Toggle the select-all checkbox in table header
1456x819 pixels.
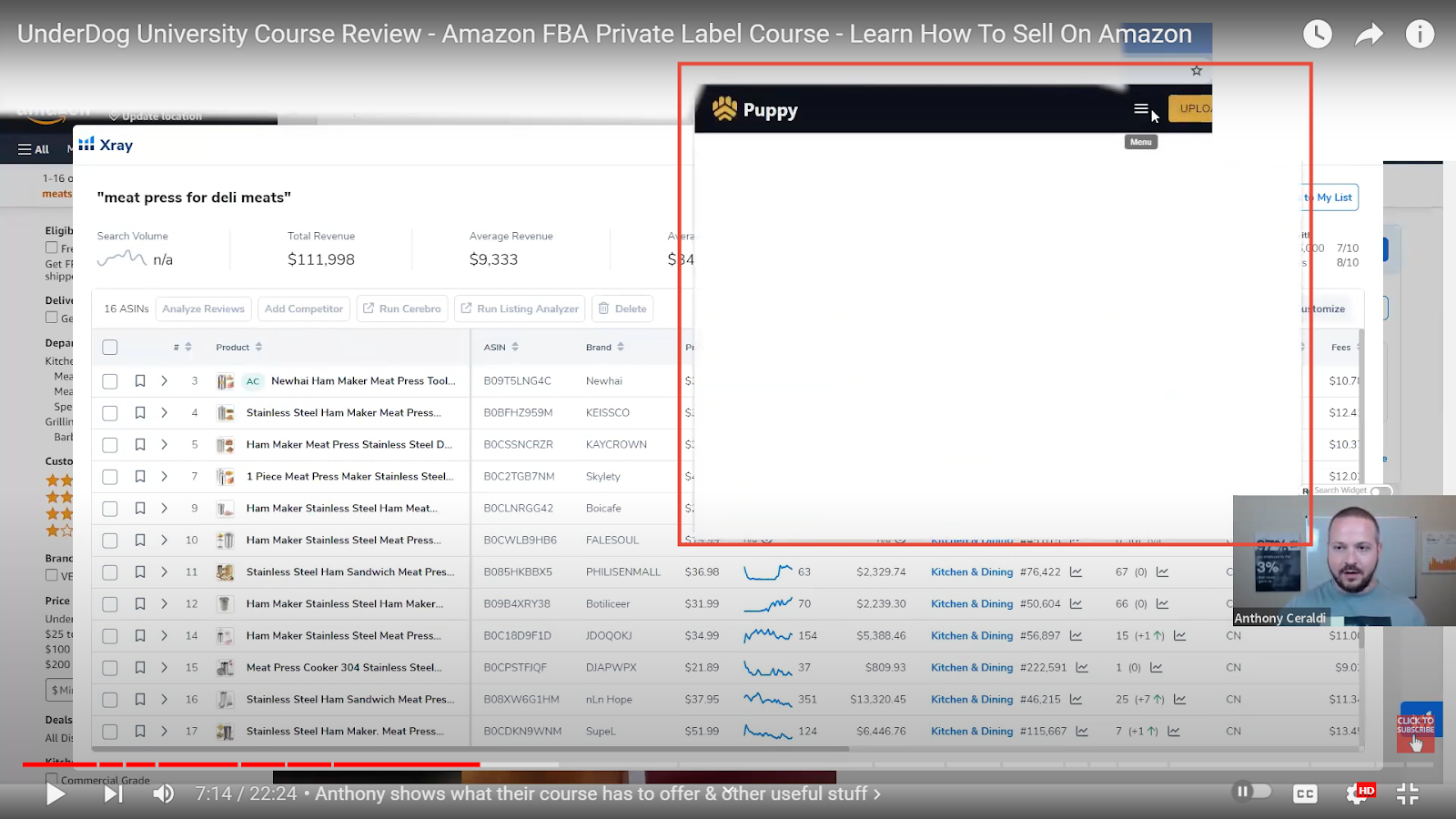(x=110, y=347)
